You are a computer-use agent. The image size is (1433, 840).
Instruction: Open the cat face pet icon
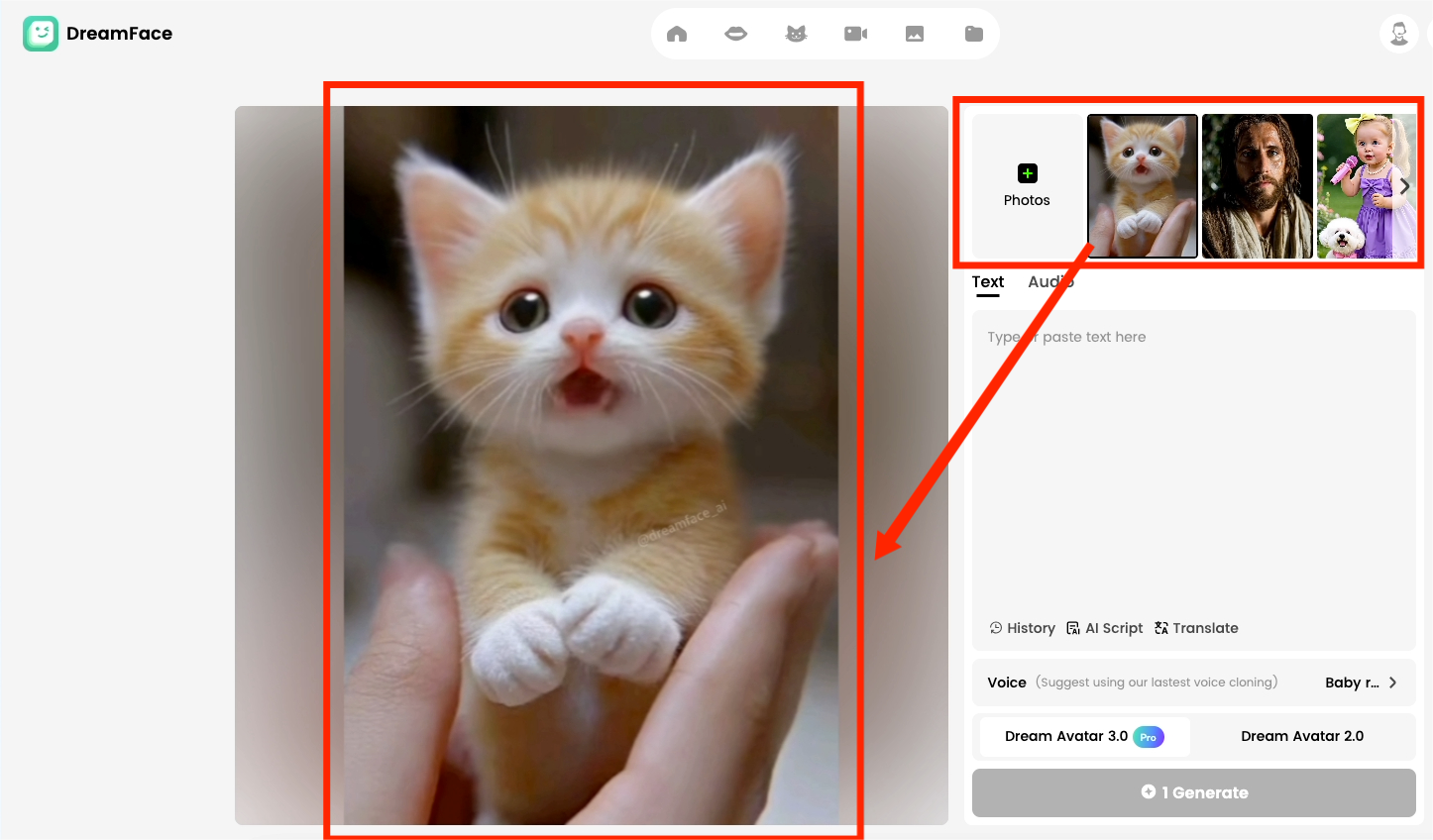796,34
